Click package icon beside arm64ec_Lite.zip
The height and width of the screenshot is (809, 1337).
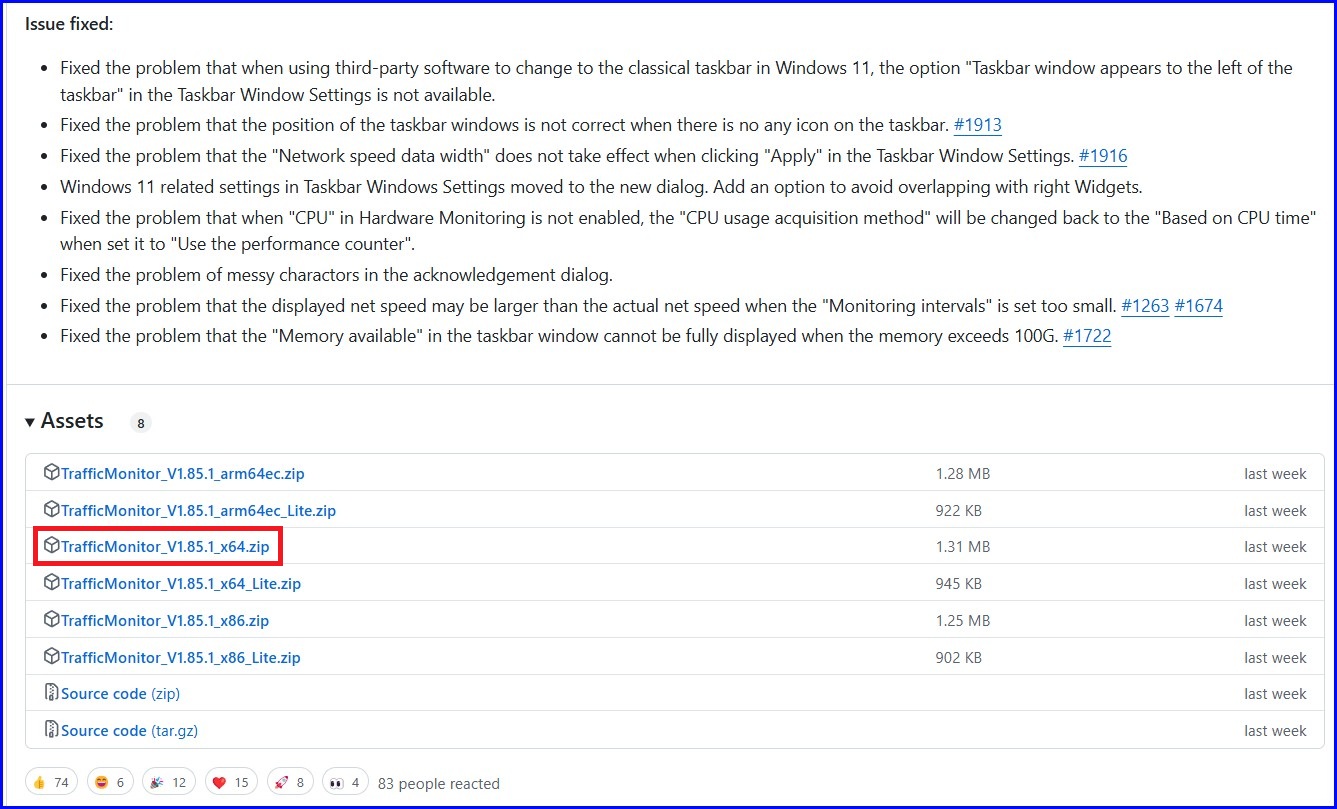(51, 509)
